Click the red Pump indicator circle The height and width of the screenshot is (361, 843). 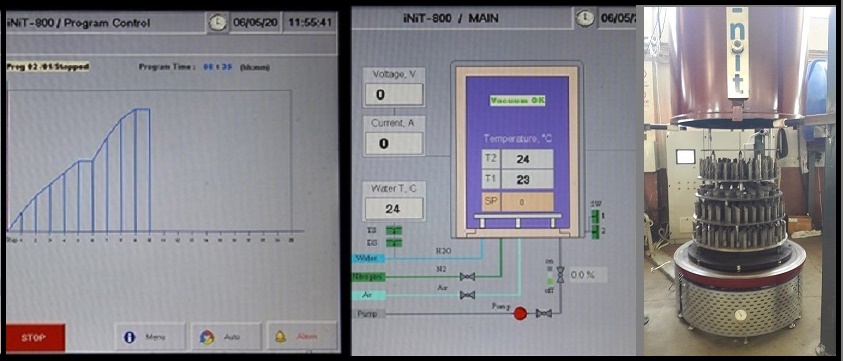pos(520,313)
